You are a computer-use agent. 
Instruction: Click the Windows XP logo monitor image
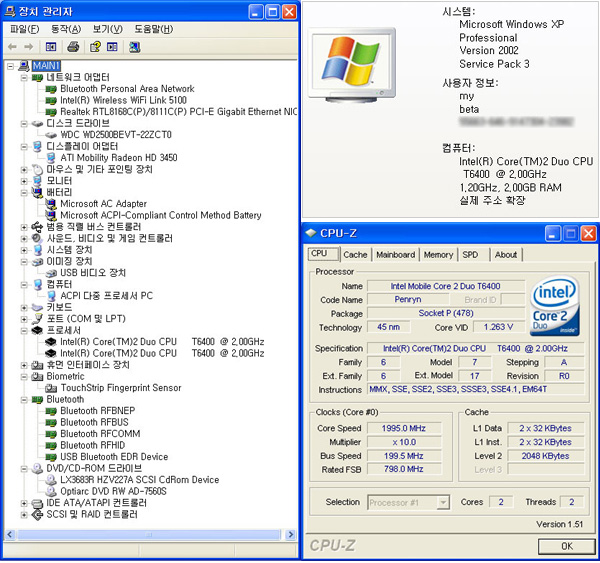point(352,65)
